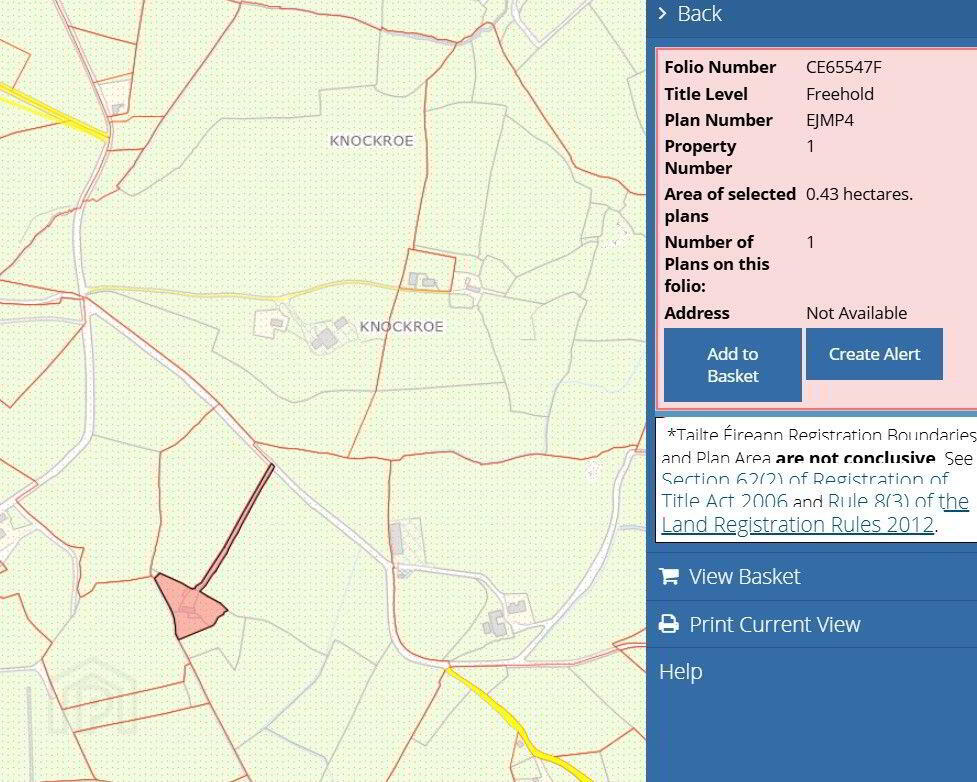Open Section 62(2) Registration of Title Act link

[x=804, y=490]
